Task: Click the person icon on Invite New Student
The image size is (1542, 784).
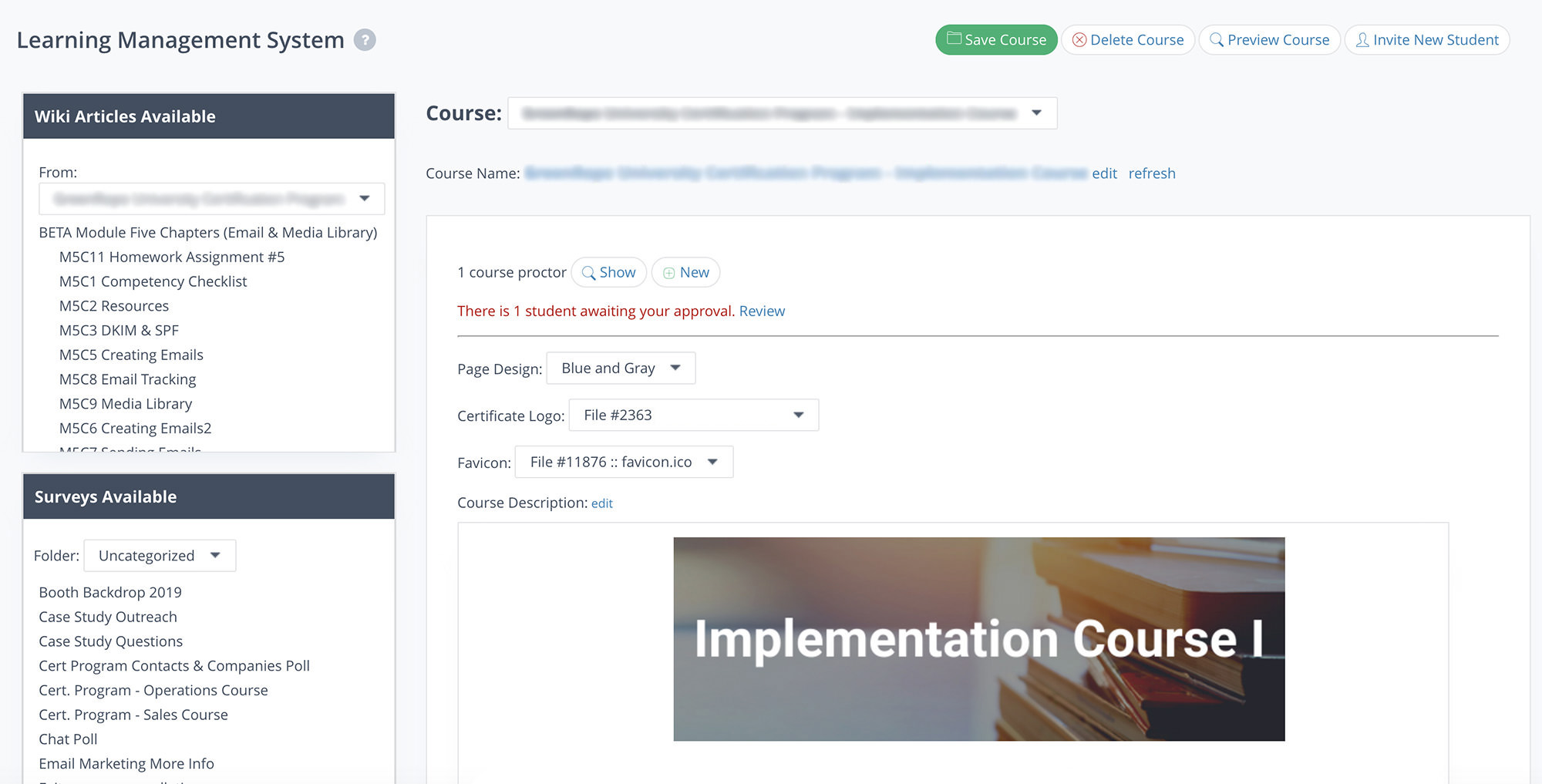Action: 1362,40
